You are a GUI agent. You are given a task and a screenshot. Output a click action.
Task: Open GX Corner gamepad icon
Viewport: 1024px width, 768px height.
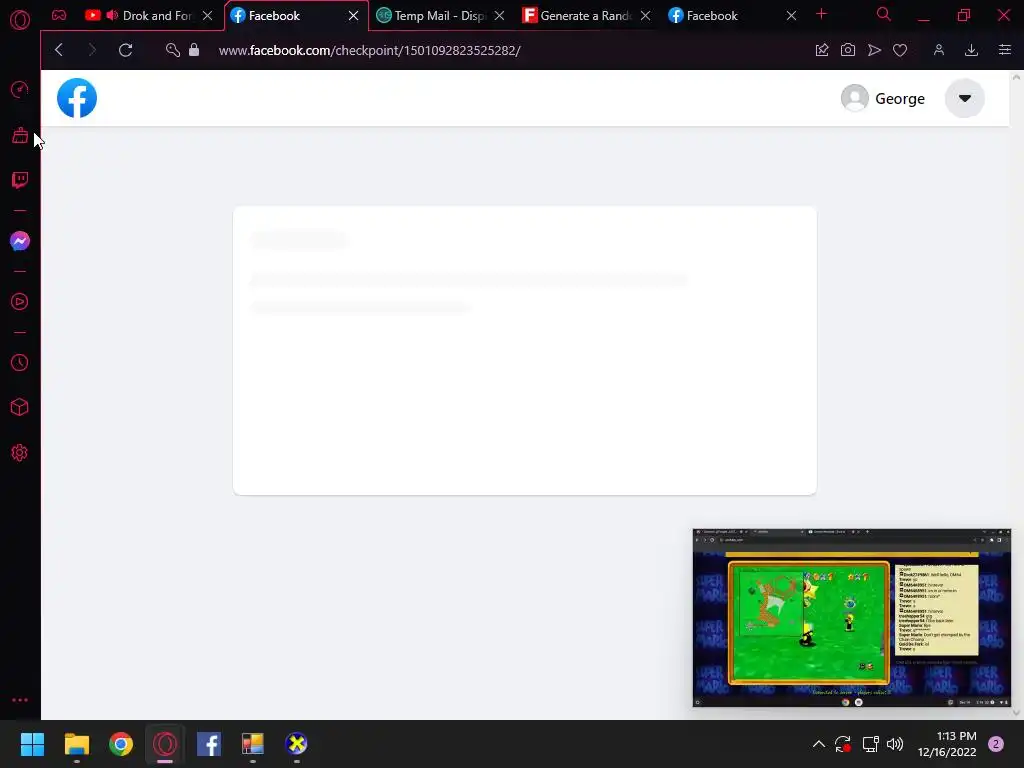(x=59, y=15)
